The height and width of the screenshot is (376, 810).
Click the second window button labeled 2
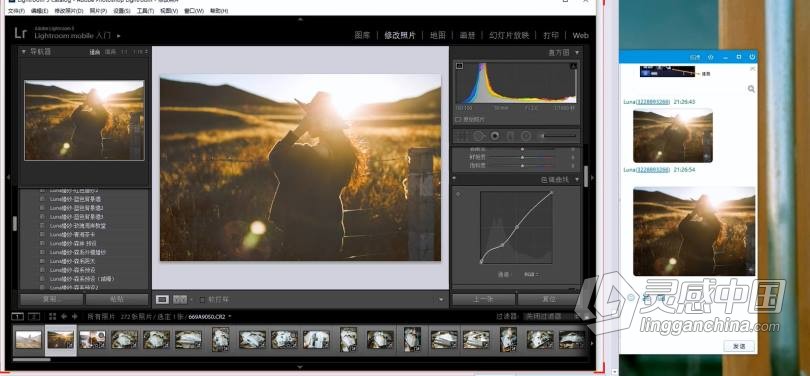click(x=34, y=317)
